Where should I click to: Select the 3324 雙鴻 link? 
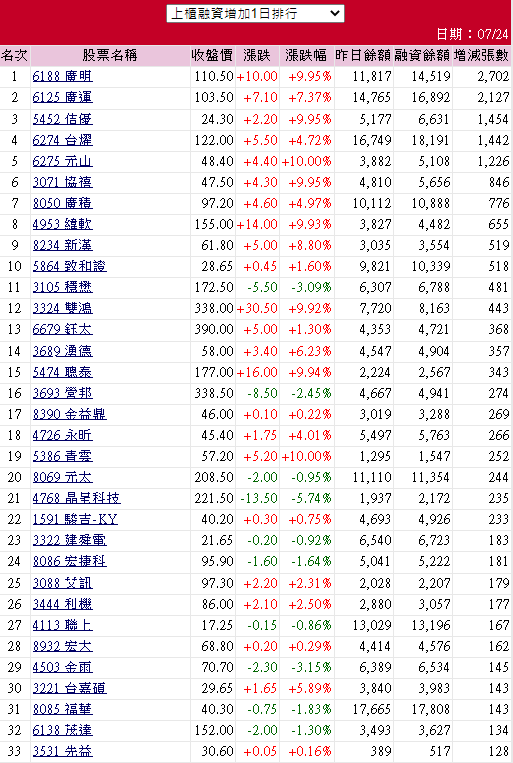point(62,308)
